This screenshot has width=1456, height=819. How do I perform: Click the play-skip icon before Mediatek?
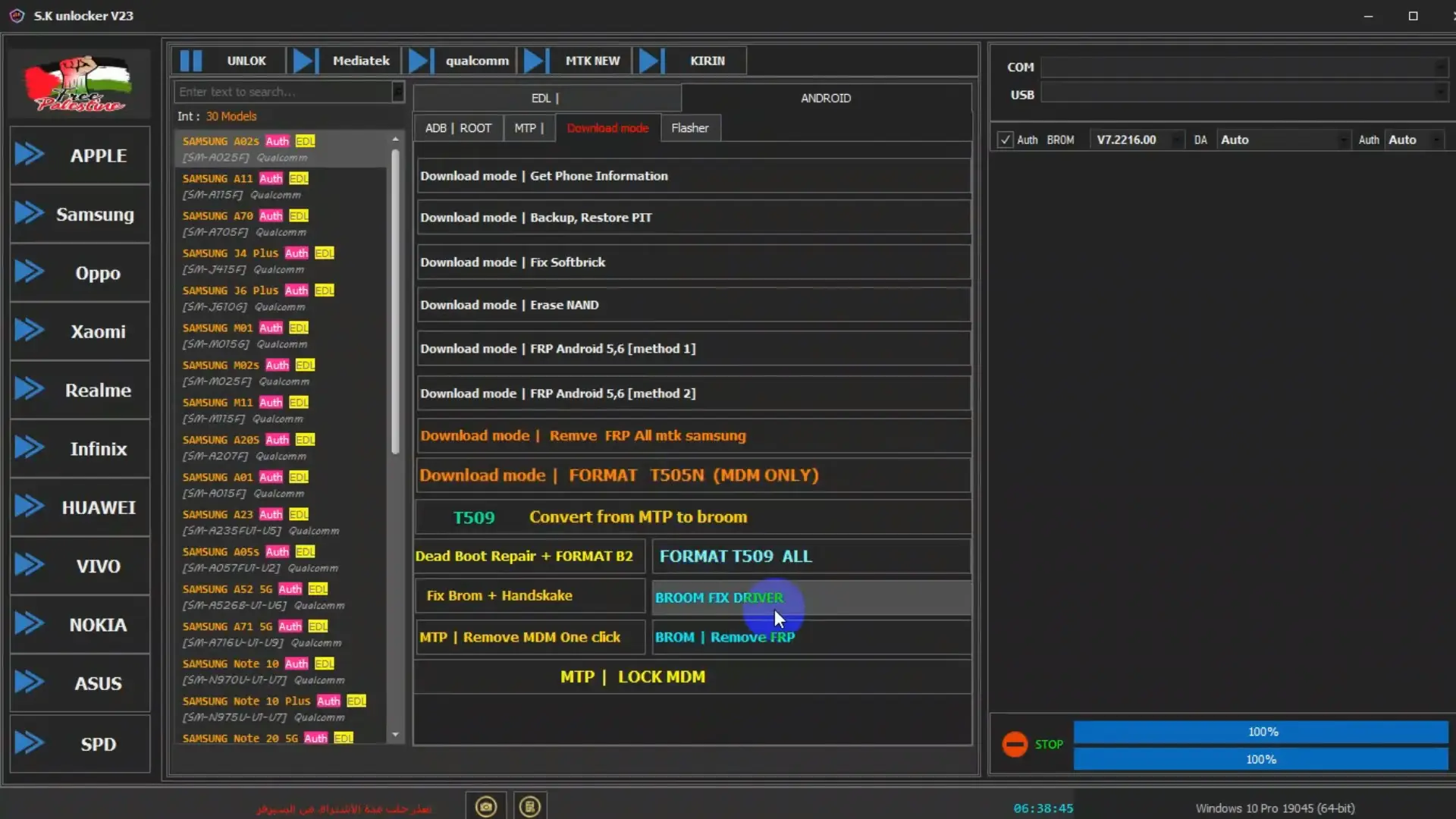305,61
